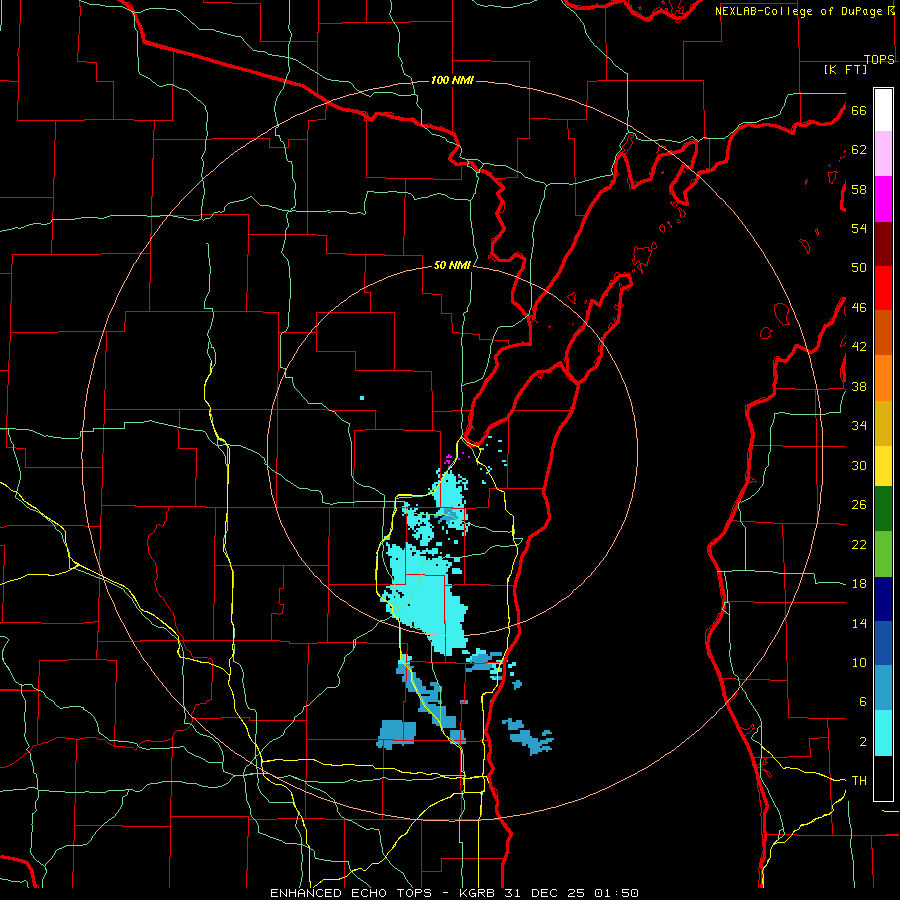Select the dark orange legend swatch

click(883, 332)
